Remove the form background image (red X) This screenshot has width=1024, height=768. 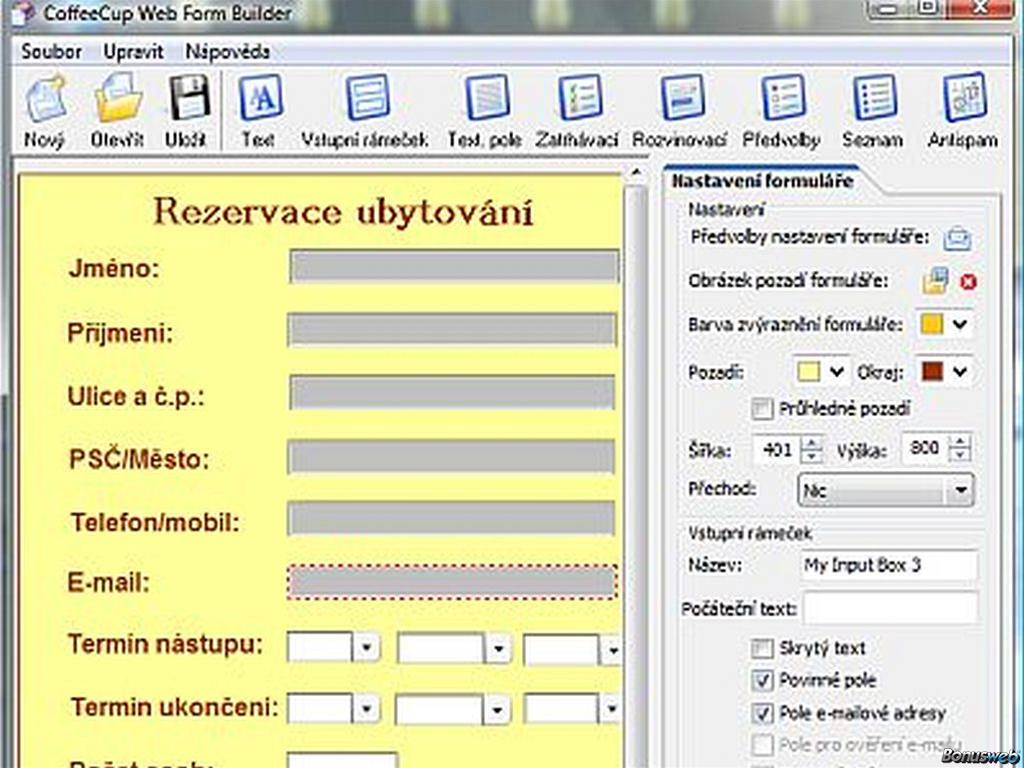point(967,282)
